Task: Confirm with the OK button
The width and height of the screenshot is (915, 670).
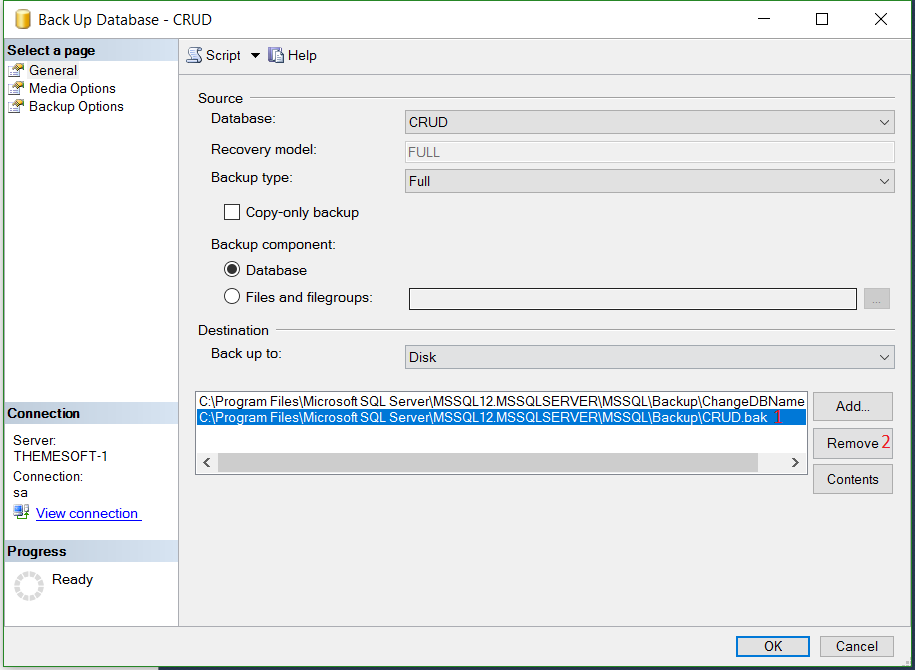Action: [773, 646]
